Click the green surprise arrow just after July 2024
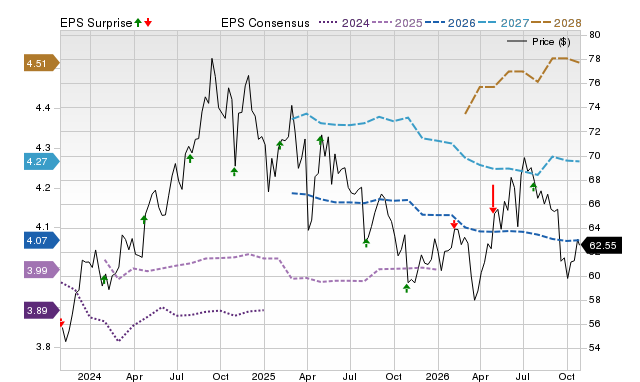The image size is (640, 382). (x=190, y=158)
